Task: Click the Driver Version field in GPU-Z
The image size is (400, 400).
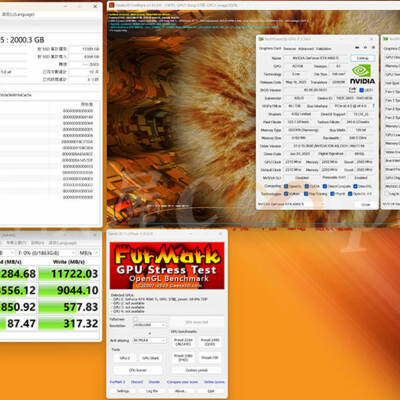Action: pyautogui.click(x=328, y=146)
